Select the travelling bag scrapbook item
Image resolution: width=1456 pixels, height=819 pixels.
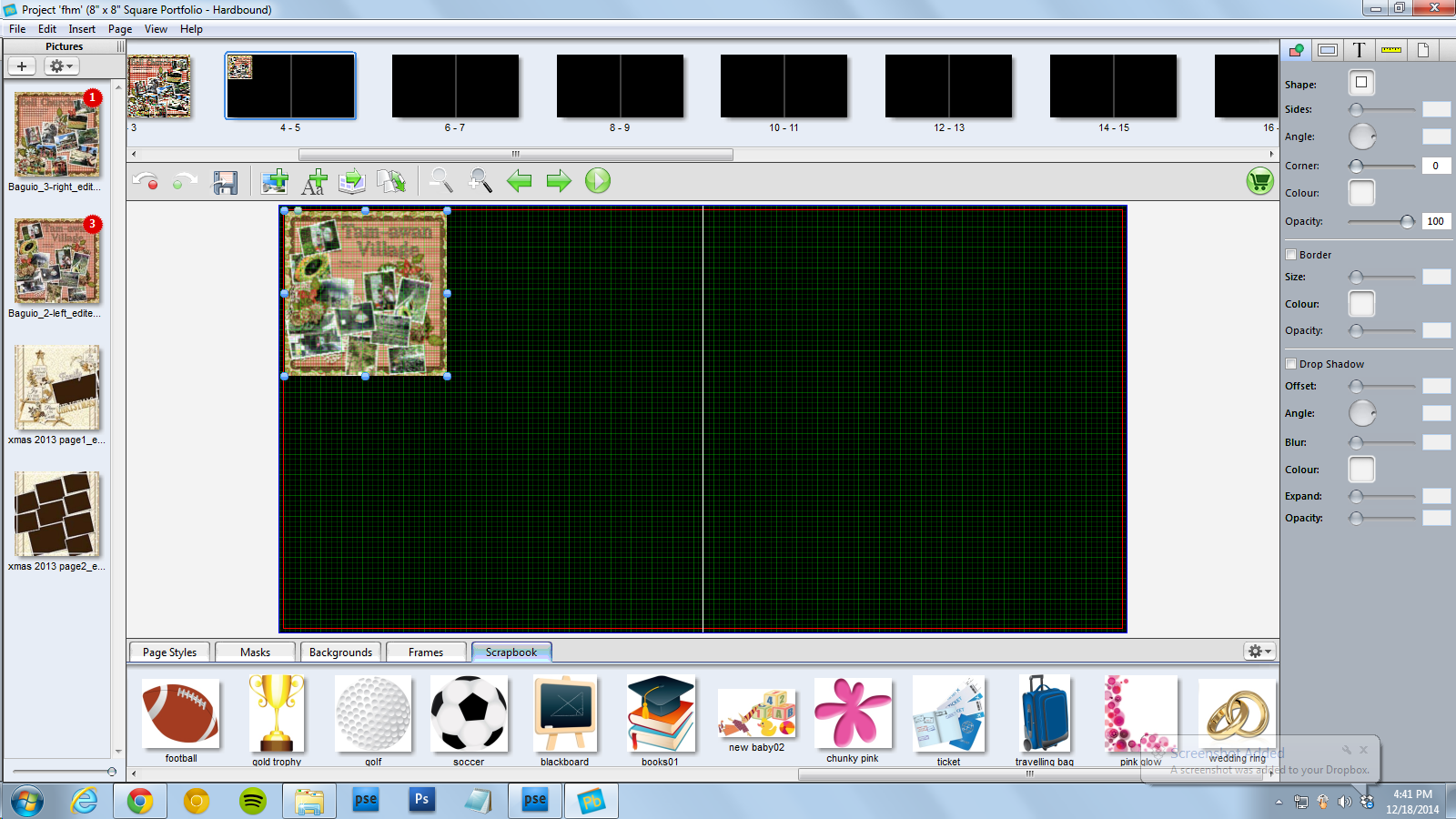(x=1045, y=714)
